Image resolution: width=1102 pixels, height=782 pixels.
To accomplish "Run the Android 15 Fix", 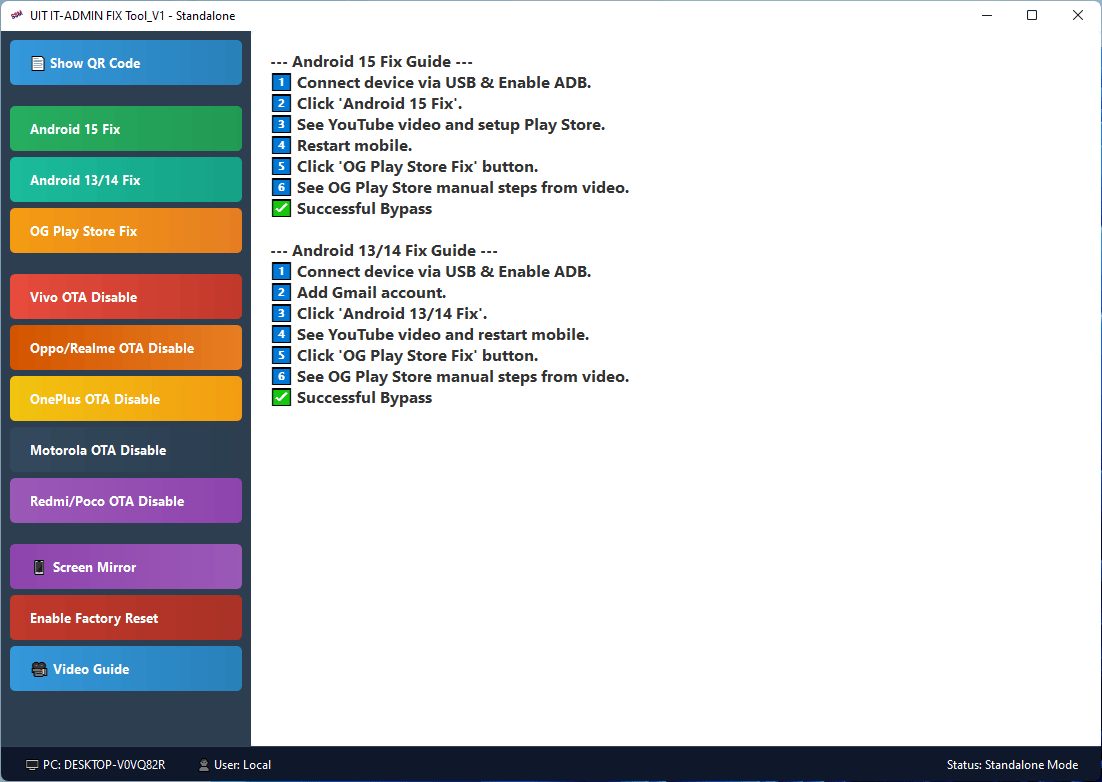I will click(x=126, y=128).
